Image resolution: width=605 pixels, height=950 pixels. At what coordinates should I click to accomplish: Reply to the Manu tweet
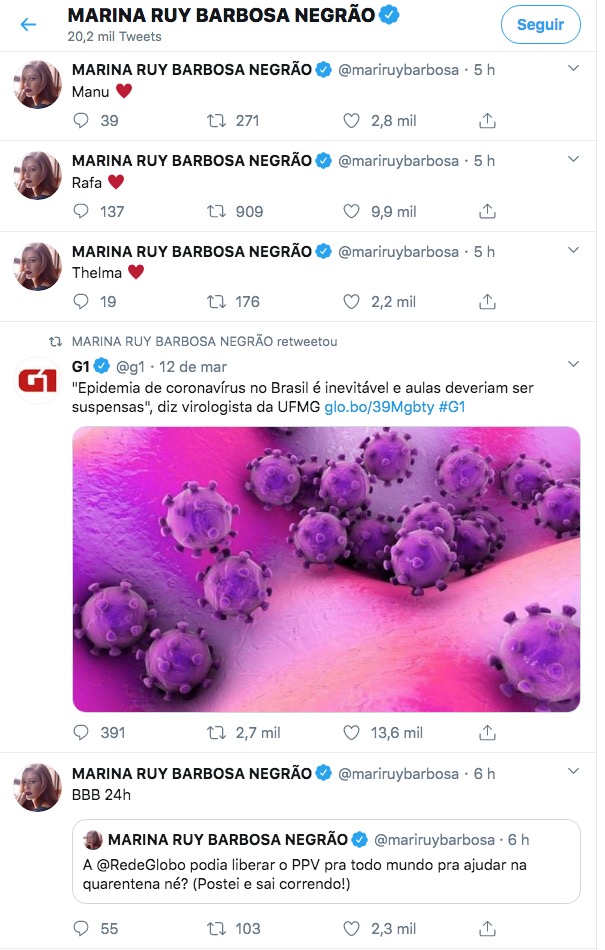pyautogui.click(x=82, y=121)
